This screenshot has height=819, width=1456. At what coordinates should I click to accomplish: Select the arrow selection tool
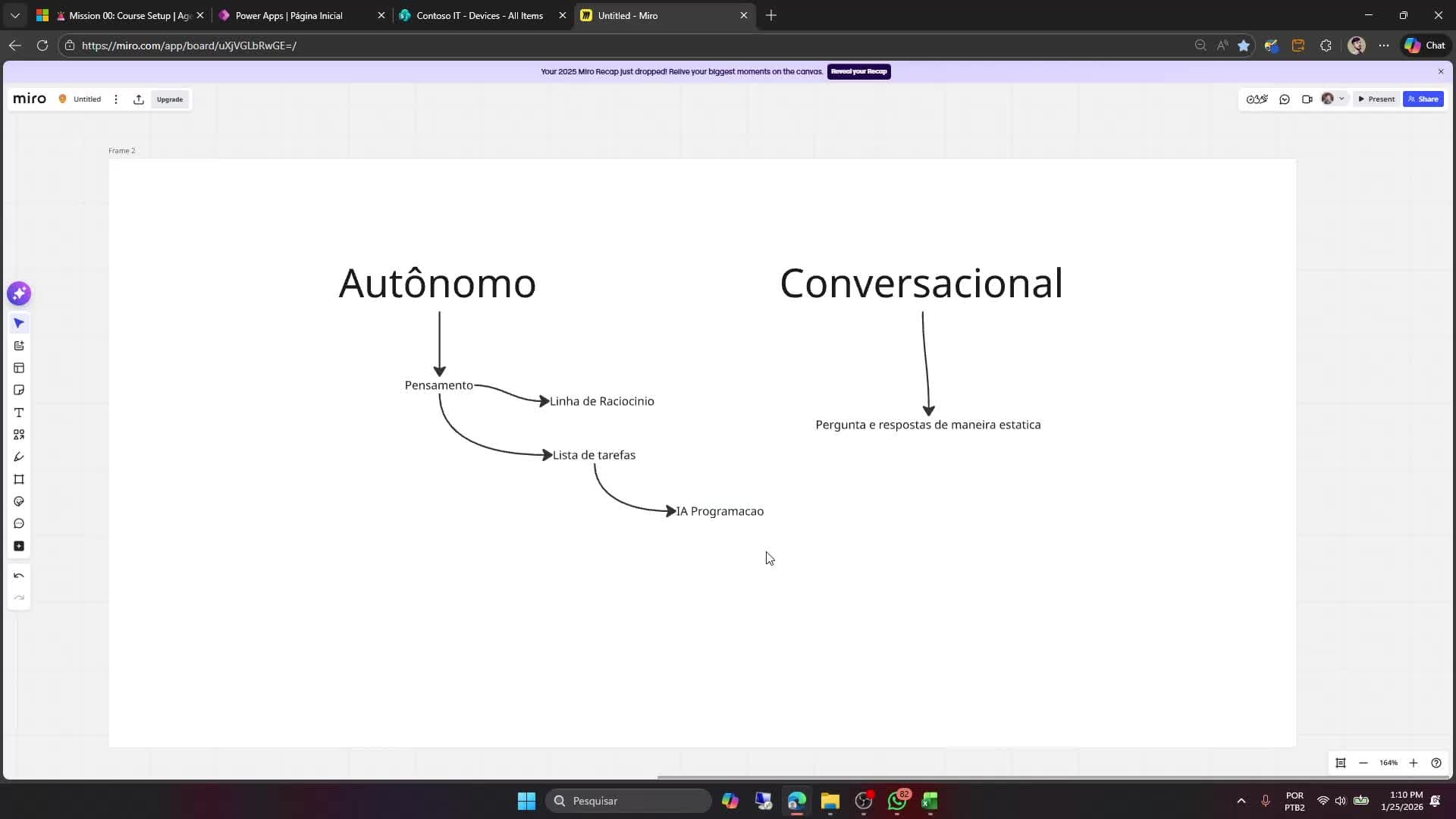tap(19, 323)
